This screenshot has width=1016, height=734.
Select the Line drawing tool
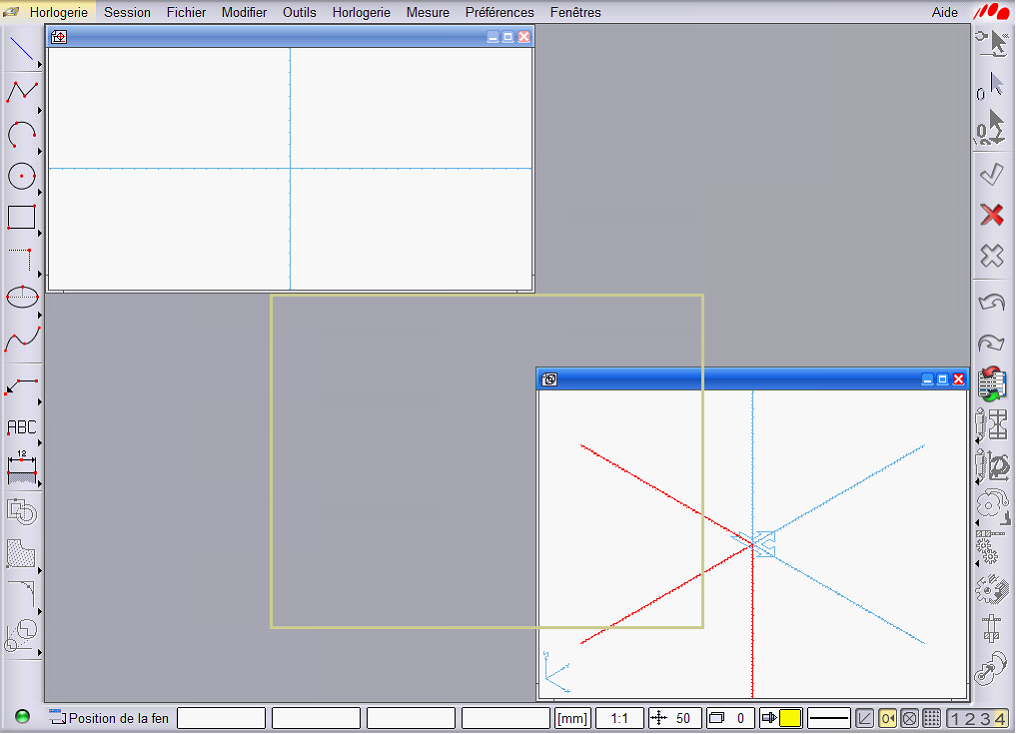click(x=21, y=50)
